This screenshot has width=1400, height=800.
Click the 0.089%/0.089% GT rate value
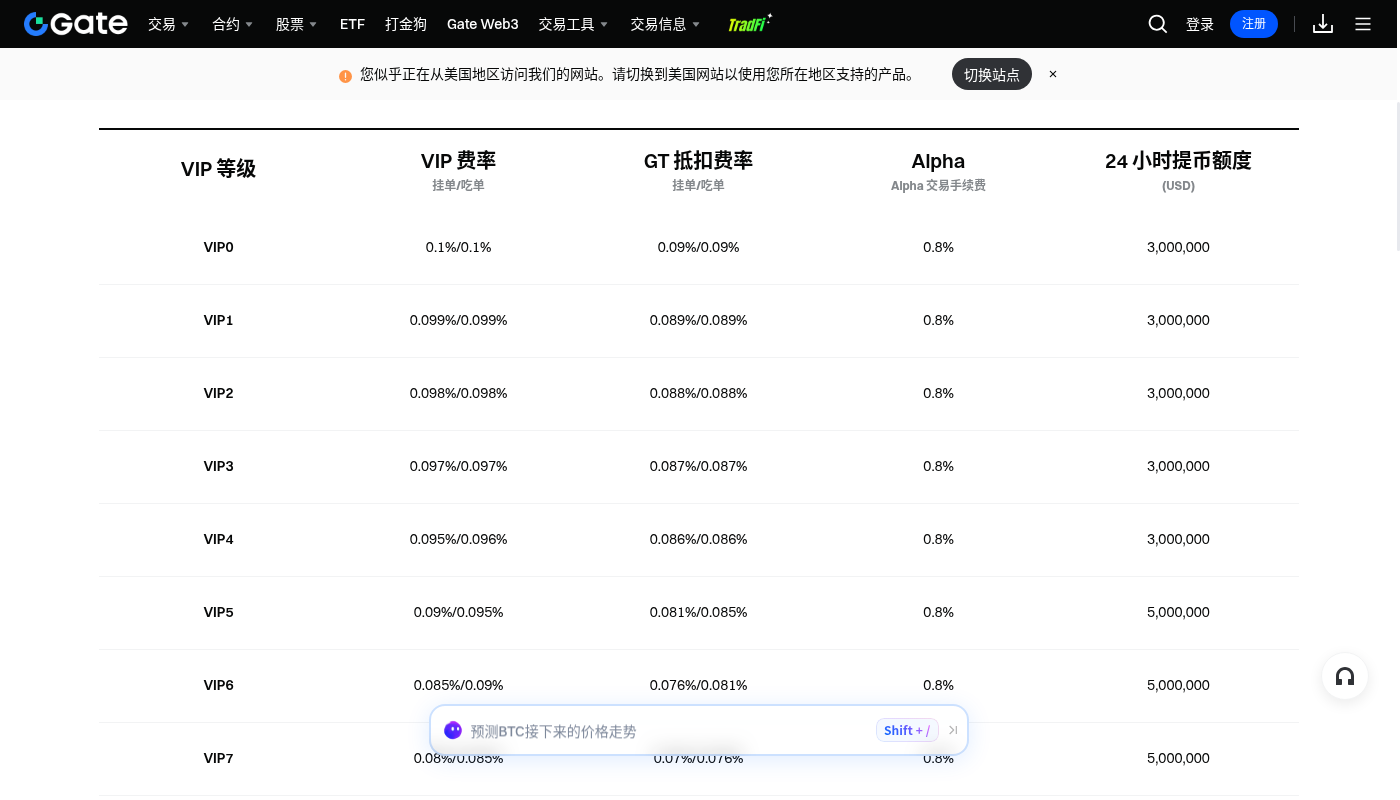coord(698,320)
